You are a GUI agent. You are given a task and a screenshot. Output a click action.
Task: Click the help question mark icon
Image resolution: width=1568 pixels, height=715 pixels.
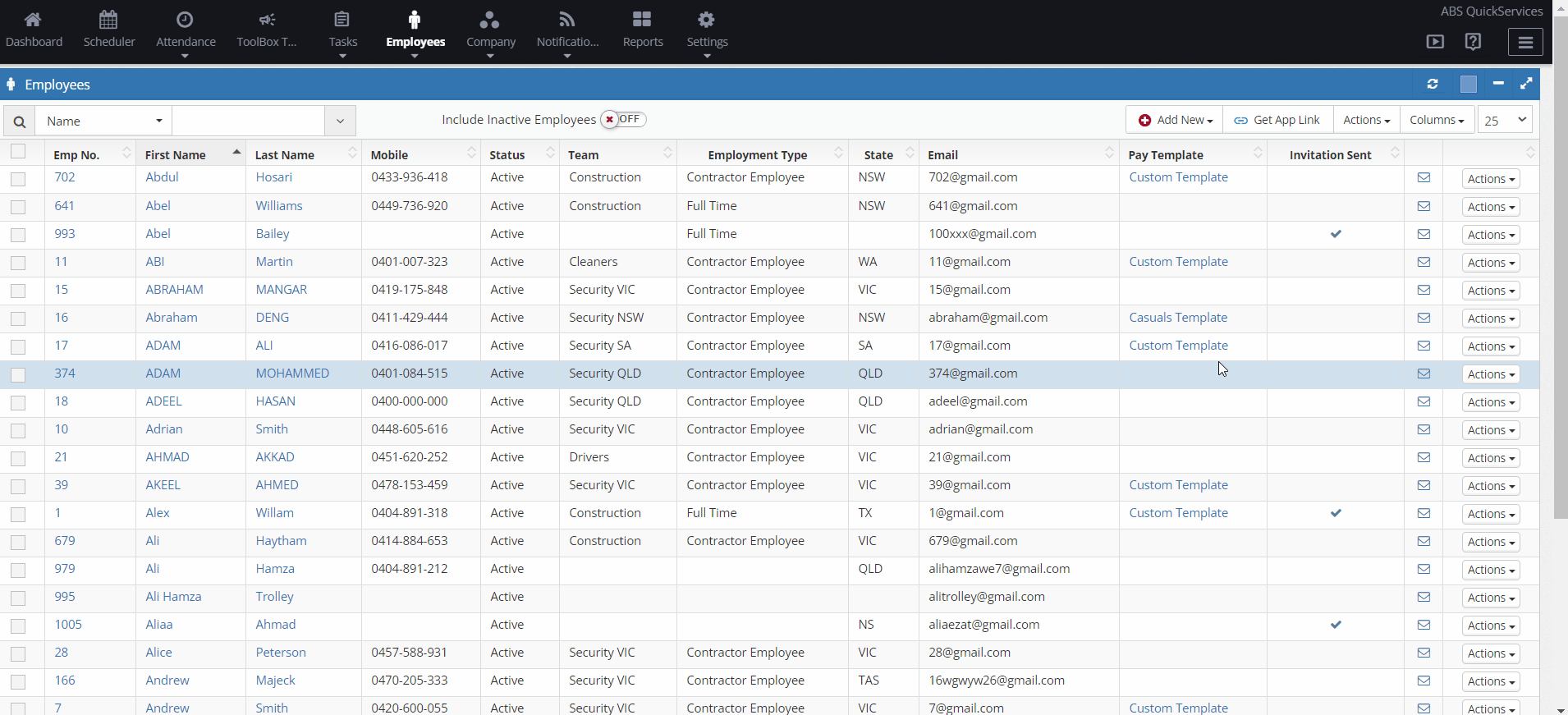tap(1473, 42)
